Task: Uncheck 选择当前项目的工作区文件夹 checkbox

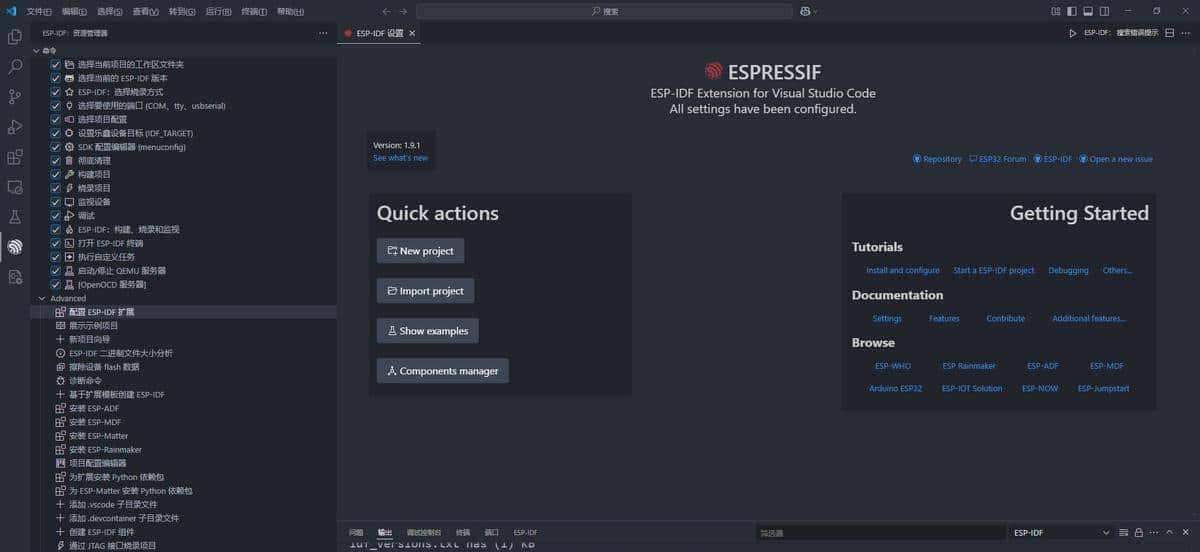Action: click(56, 64)
